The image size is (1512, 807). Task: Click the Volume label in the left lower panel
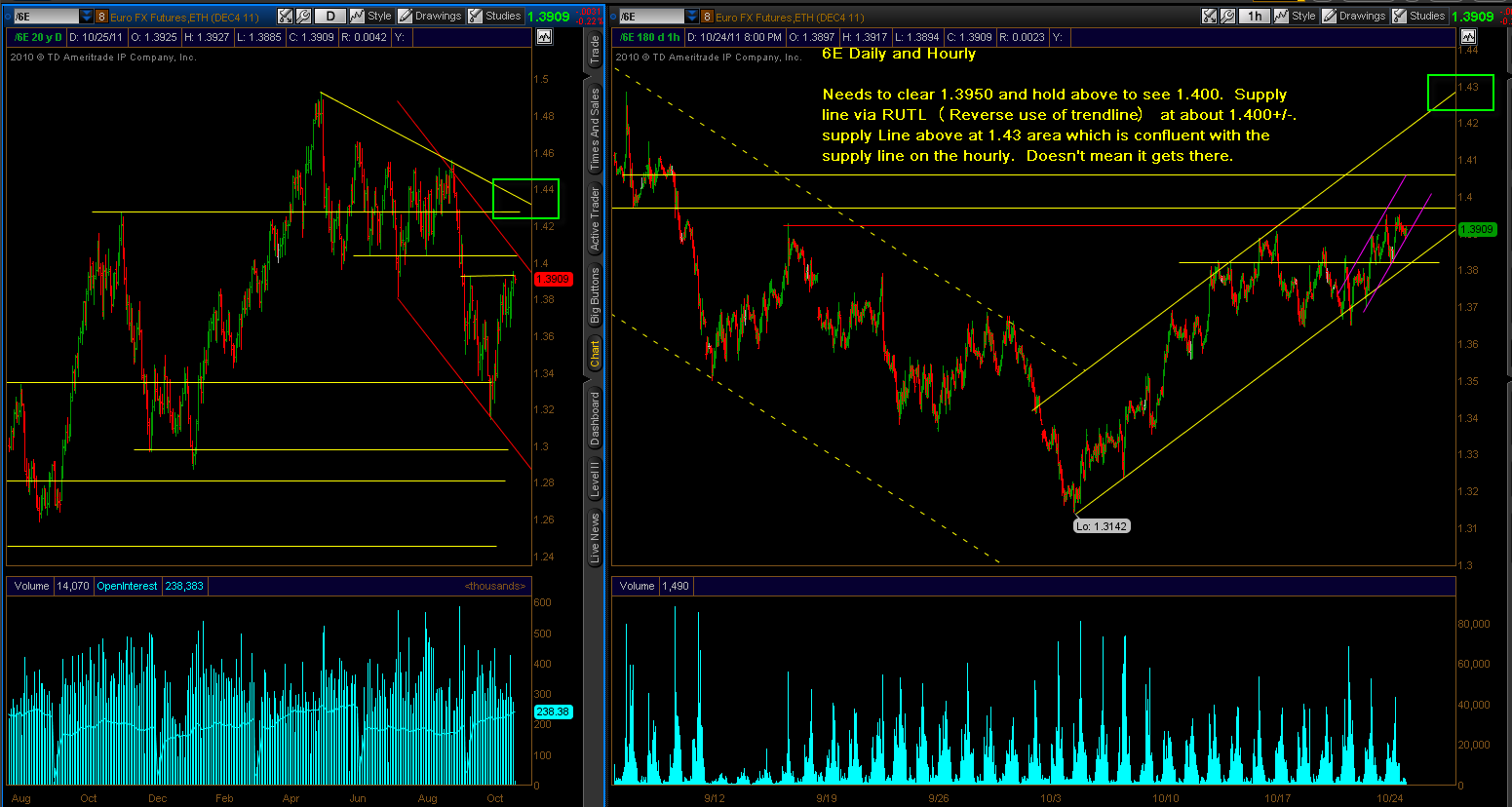pos(31,586)
